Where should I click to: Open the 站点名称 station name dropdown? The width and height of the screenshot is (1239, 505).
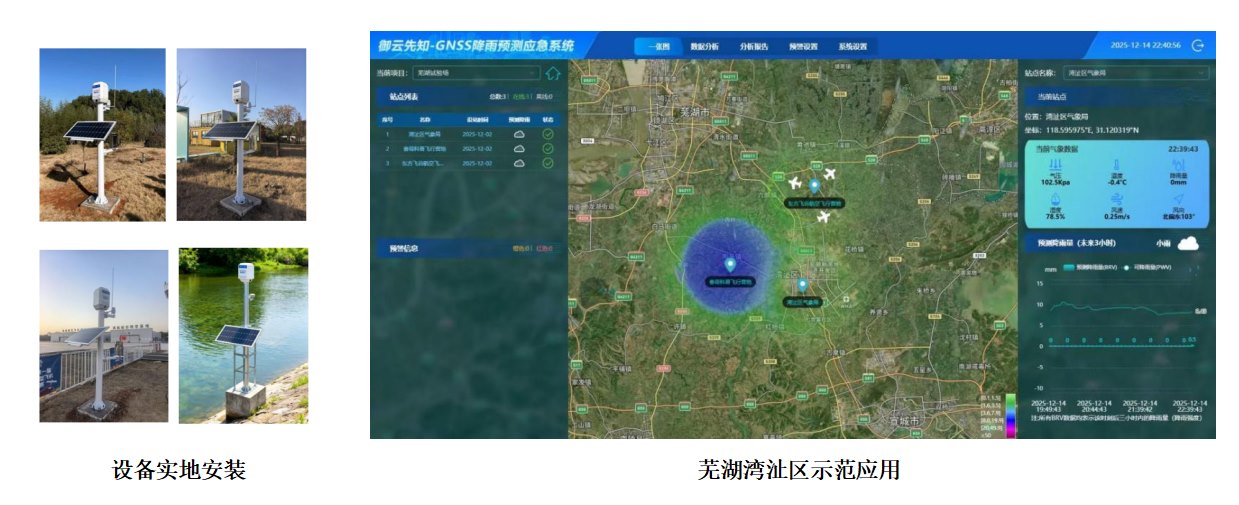point(1137,73)
